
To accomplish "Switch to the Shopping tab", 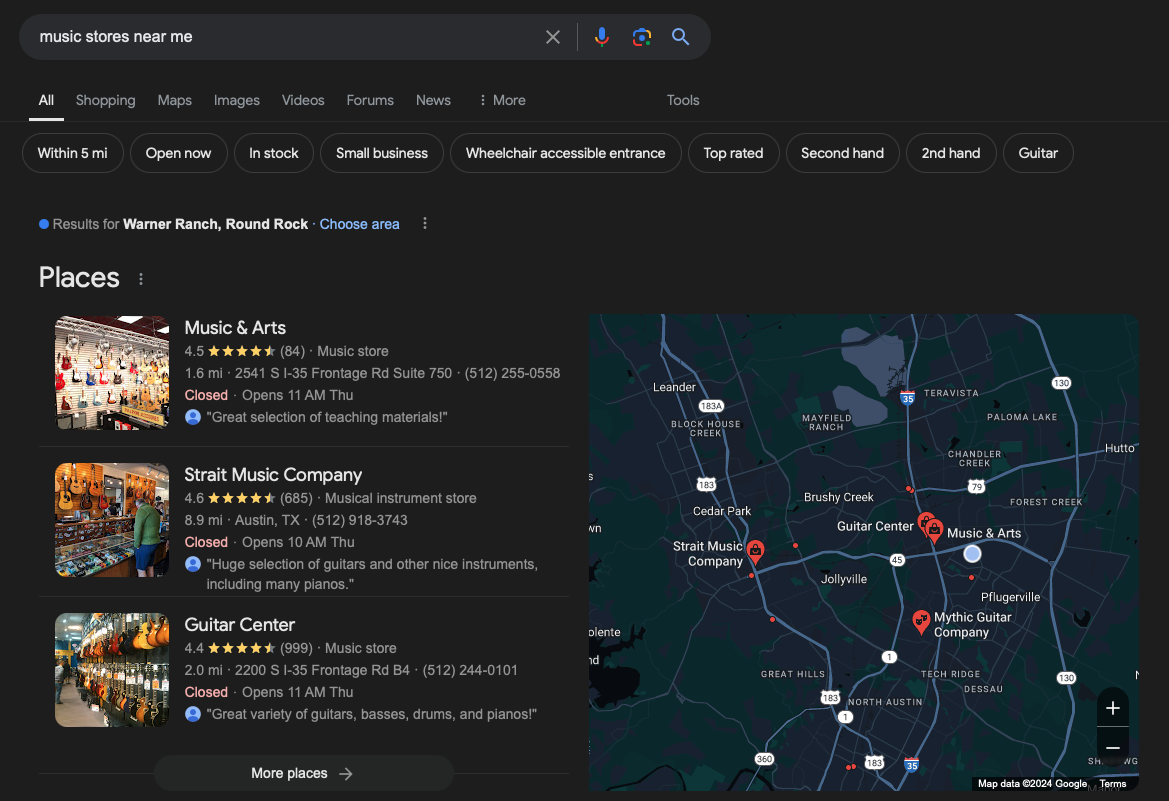I will point(105,100).
